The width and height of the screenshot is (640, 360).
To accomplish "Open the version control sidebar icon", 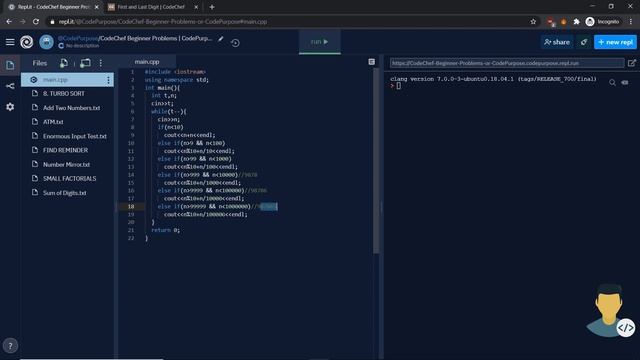I will coord(10,86).
